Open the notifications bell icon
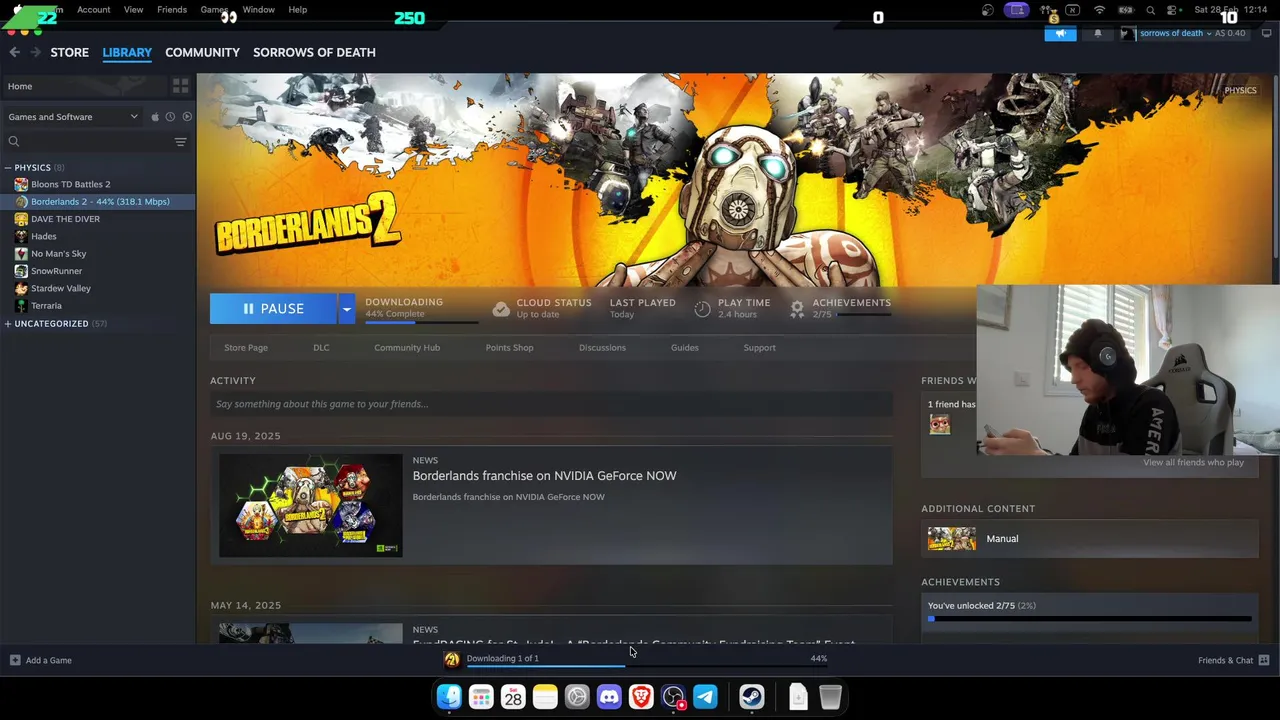The height and width of the screenshot is (720, 1280). [1097, 33]
